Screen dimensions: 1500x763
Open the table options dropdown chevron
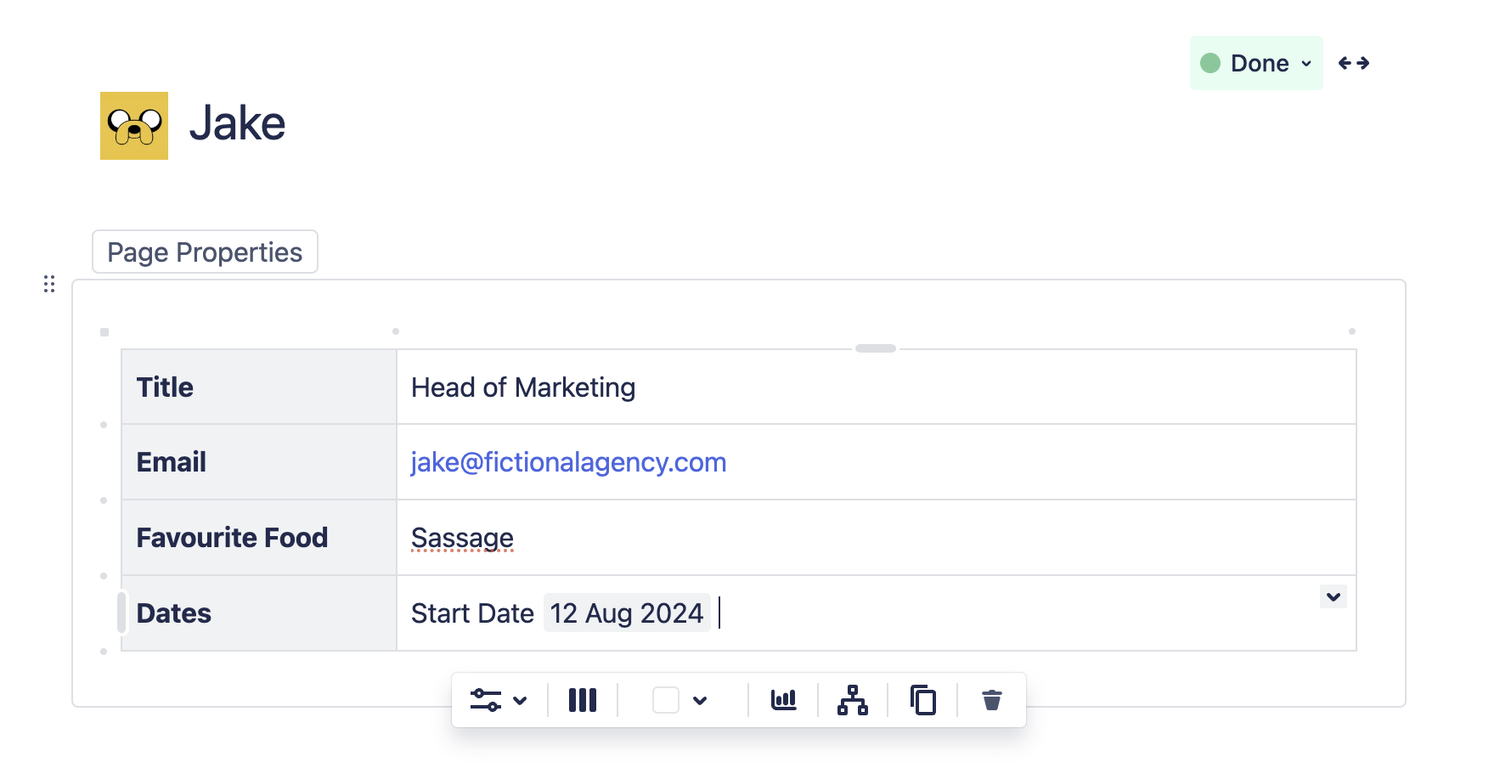[x=520, y=700]
